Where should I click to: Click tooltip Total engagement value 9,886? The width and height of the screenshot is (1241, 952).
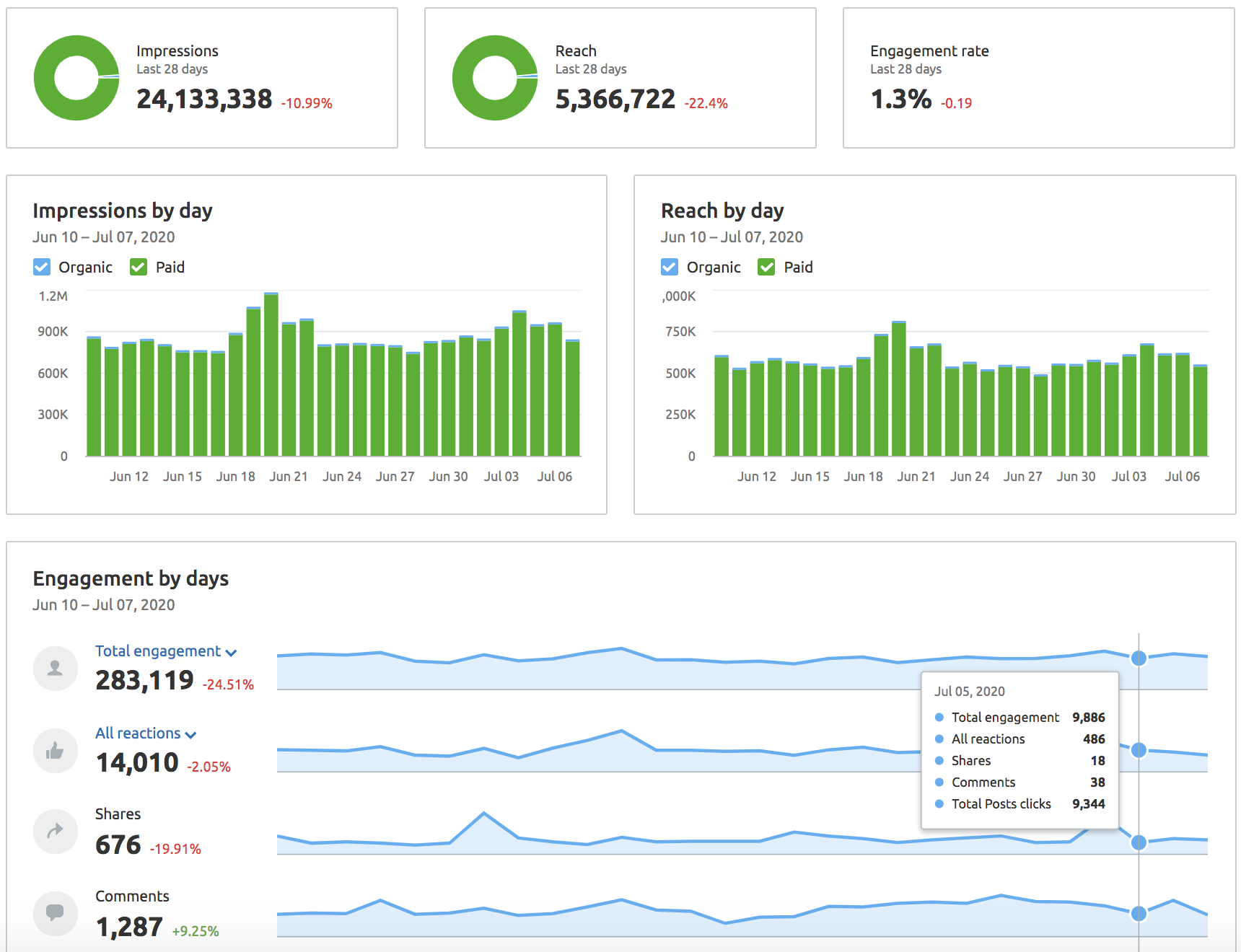[1089, 717]
